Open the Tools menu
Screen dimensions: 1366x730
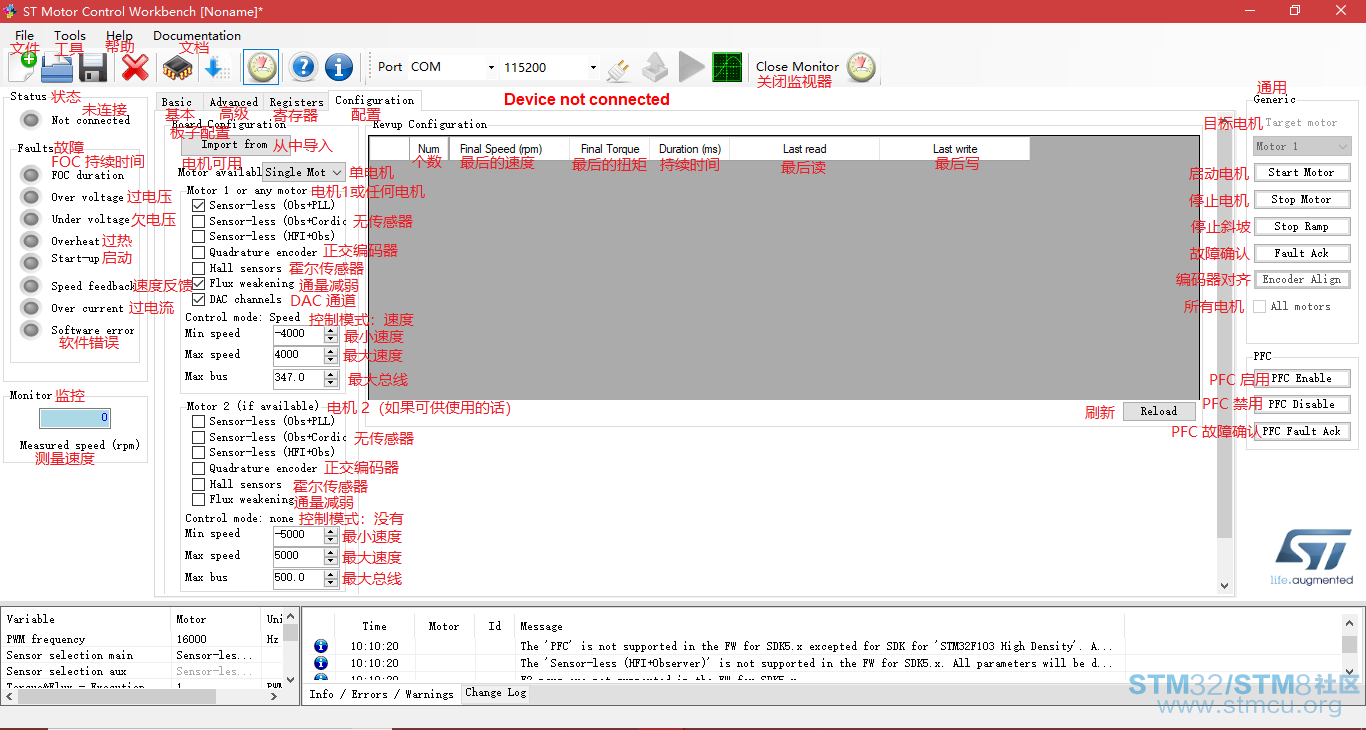pos(70,36)
